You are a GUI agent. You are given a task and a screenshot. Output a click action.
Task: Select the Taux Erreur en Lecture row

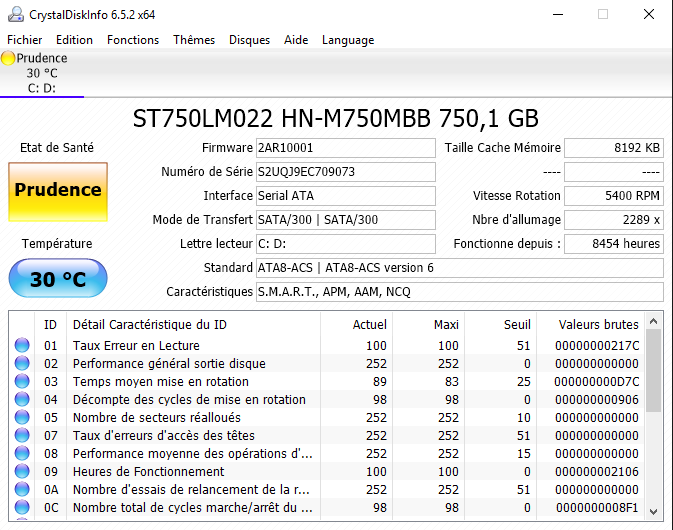click(x=327, y=345)
